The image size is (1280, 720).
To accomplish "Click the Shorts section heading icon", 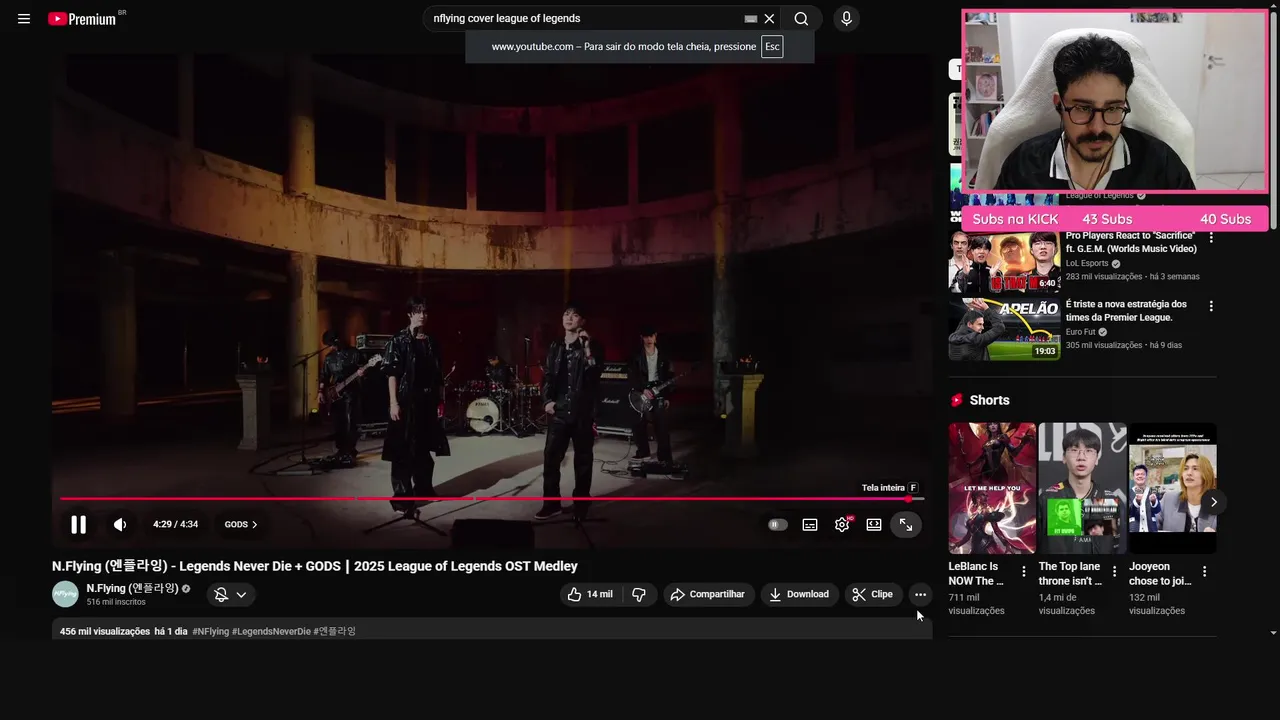I will point(957,400).
